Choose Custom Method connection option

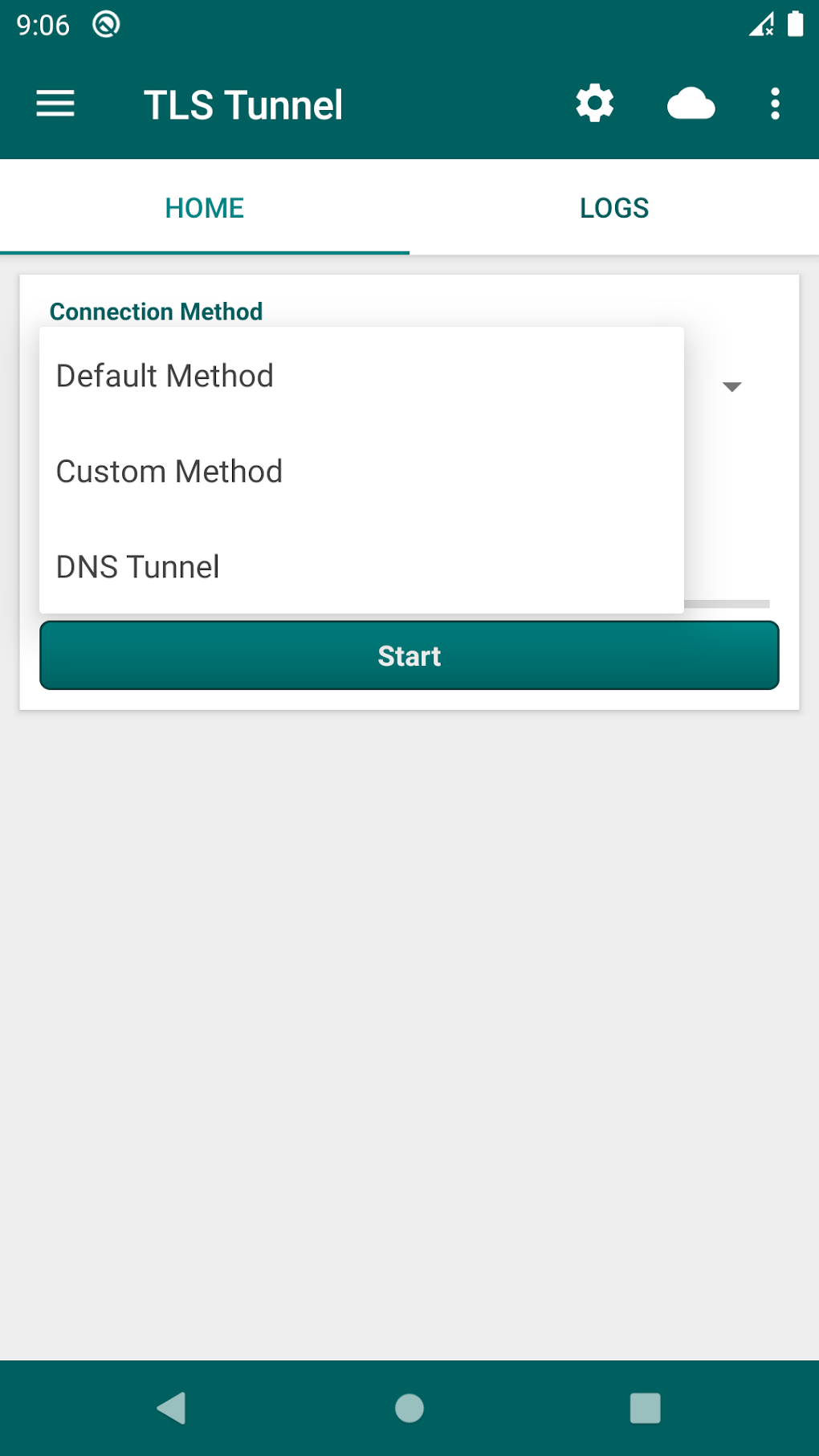pyautogui.click(x=169, y=471)
